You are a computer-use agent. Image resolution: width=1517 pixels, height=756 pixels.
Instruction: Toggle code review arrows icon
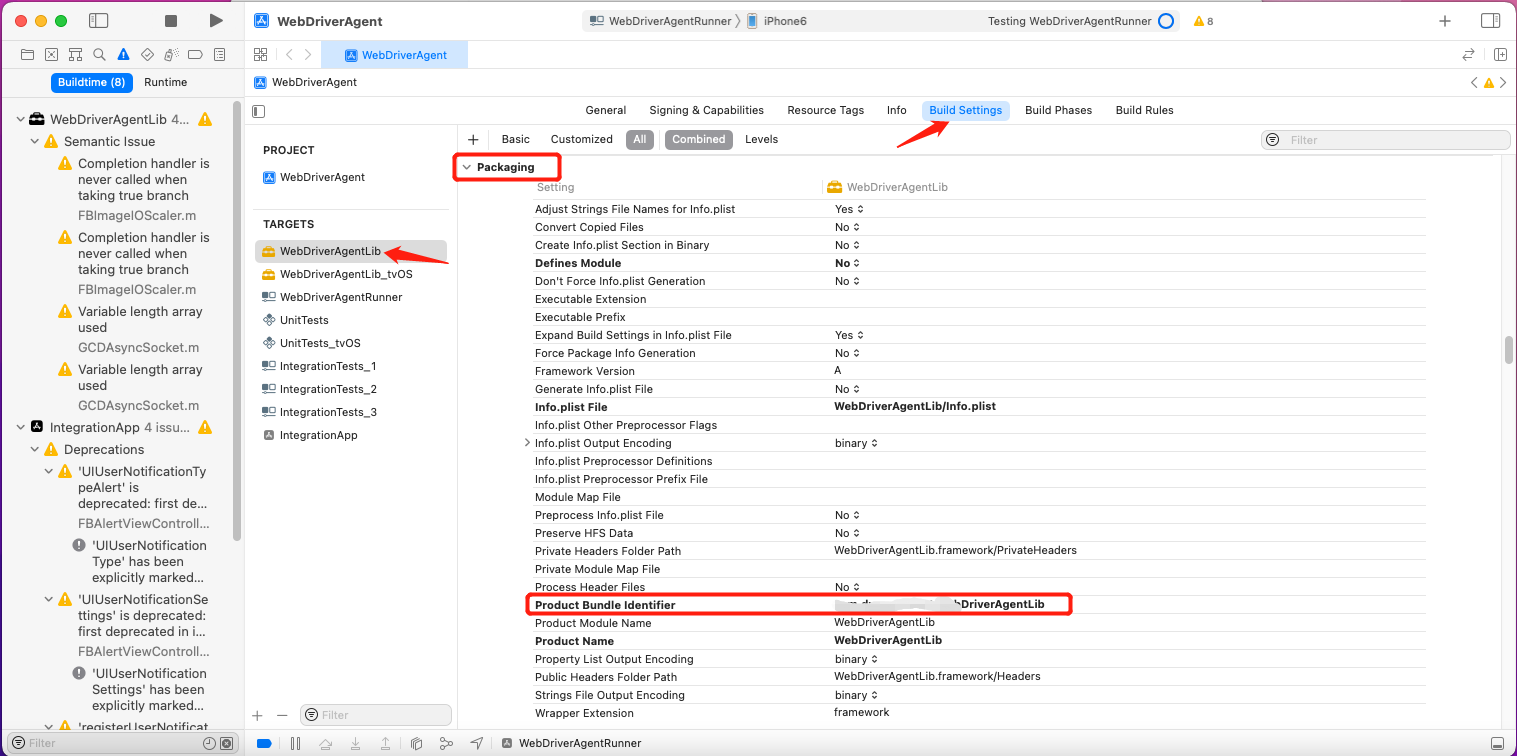click(1469, 55)
